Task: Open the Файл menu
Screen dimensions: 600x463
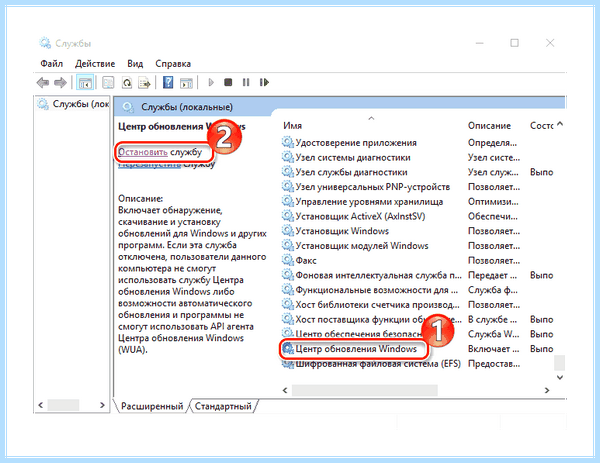Action: [x=52, y=64]
